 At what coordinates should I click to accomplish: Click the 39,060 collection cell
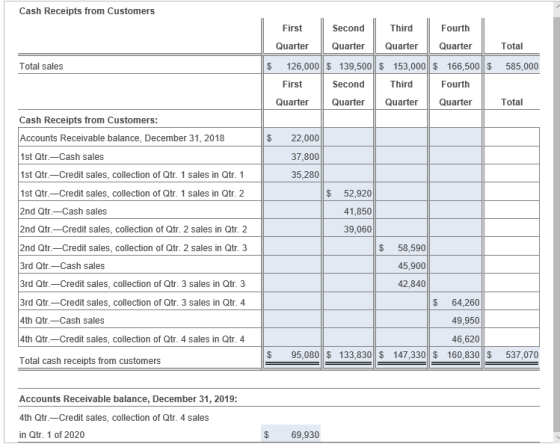point(348,229)
